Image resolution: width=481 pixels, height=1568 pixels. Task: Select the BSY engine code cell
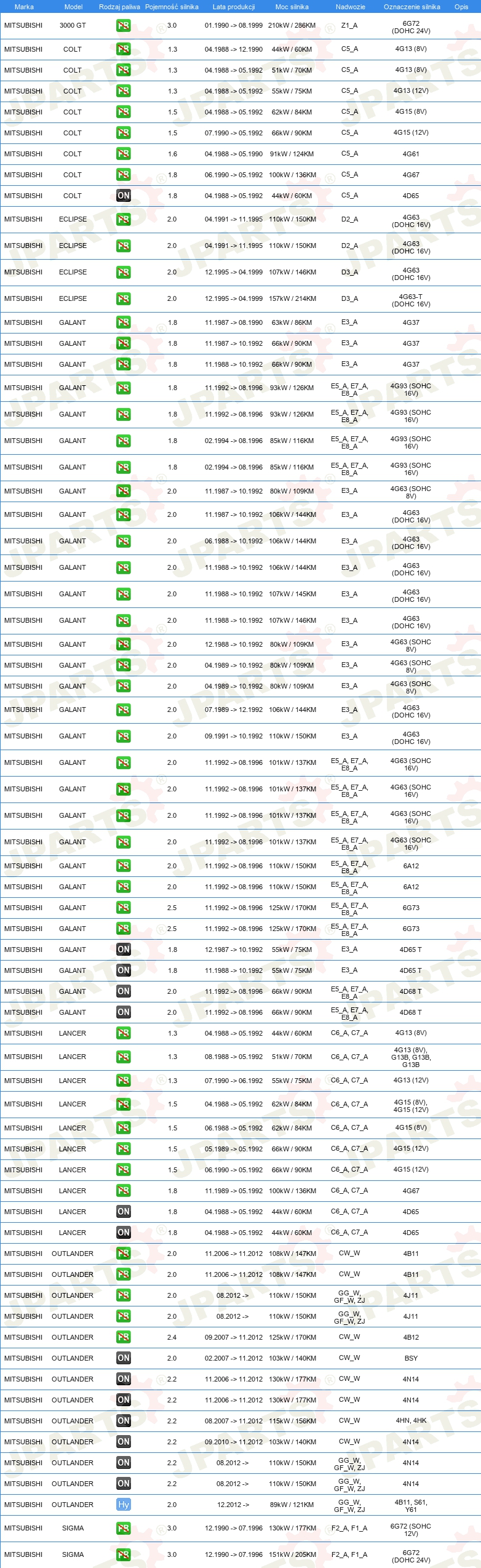(411, 1358)
